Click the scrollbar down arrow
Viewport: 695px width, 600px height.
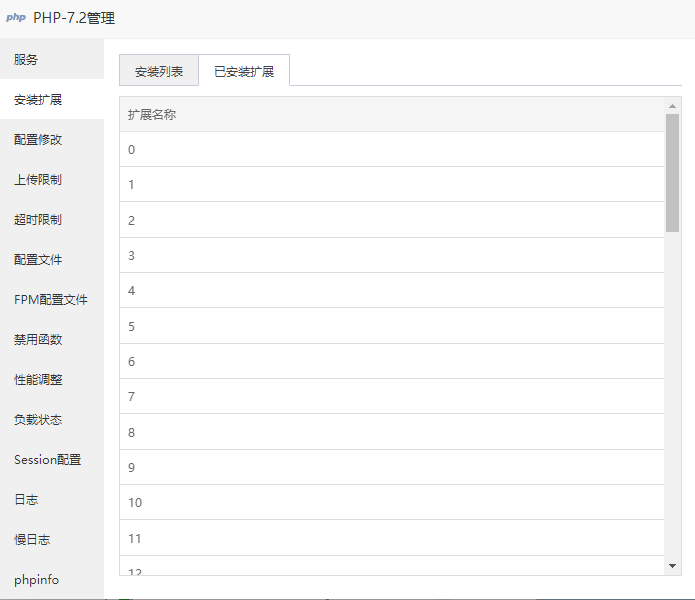[x=672, y=566]
